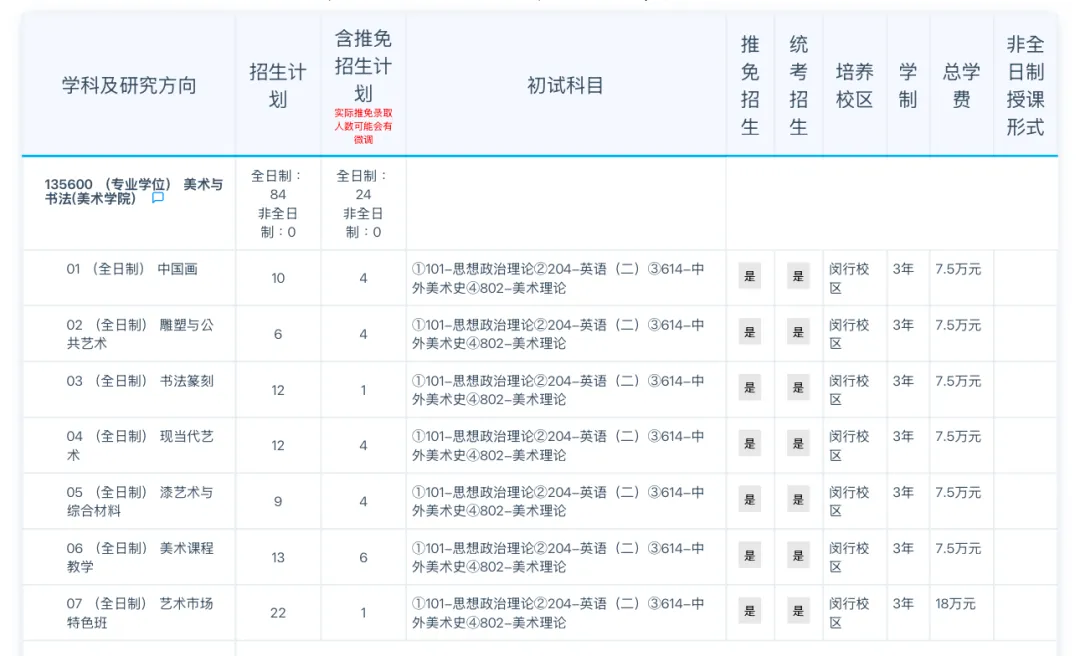Click the exemption count 1 for 书法篆刻

pyautogui.click(x=363, y=390)
